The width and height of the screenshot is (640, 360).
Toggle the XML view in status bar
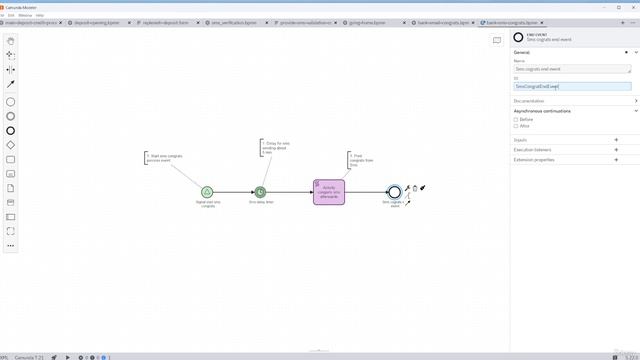click(x=4, y=357)
